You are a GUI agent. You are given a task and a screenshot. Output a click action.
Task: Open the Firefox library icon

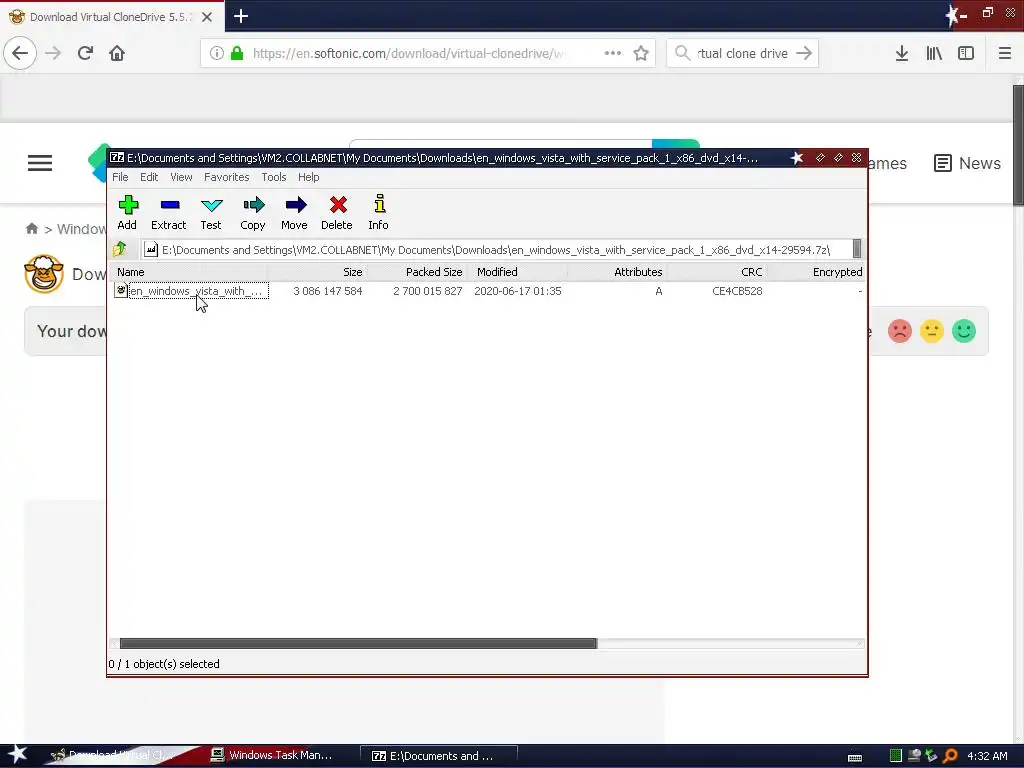[x=934, y=53]
